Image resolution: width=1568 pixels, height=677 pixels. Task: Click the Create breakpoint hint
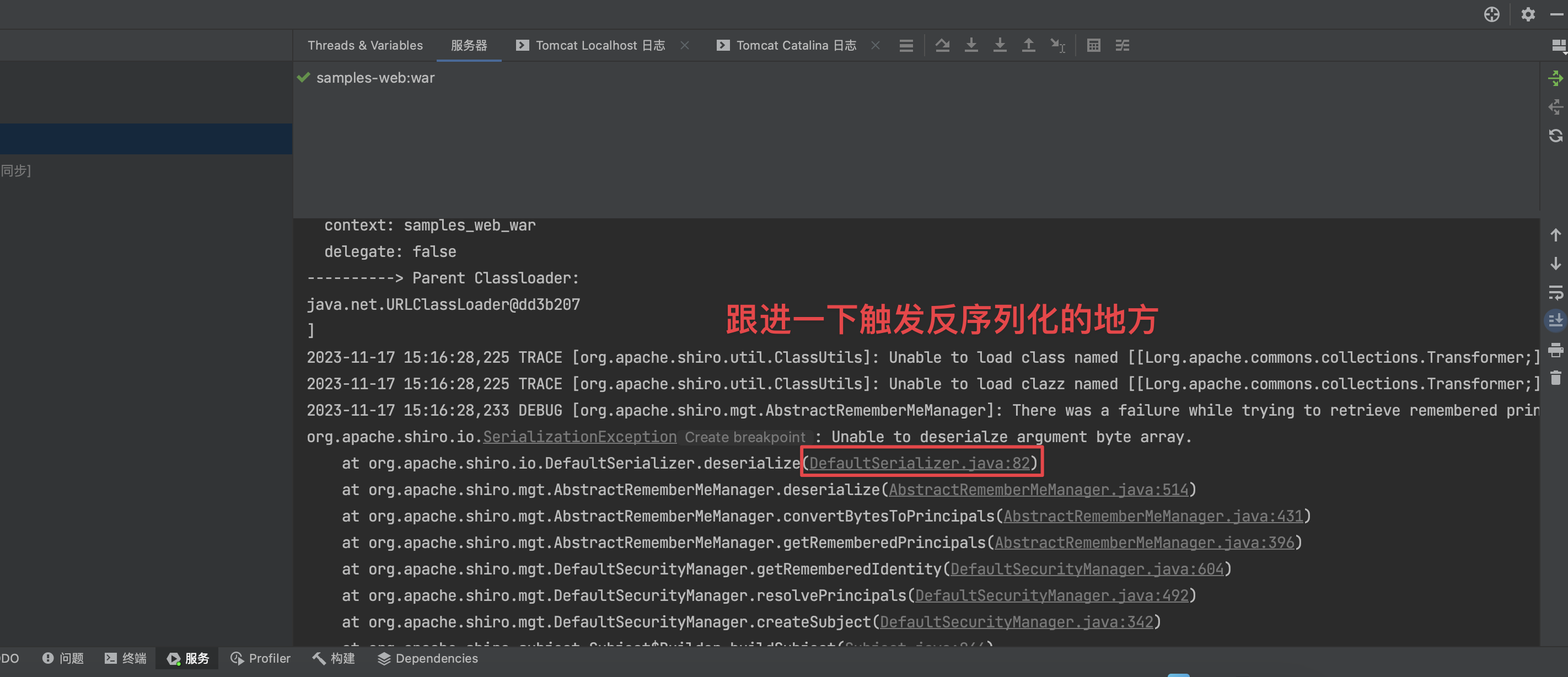745,437
